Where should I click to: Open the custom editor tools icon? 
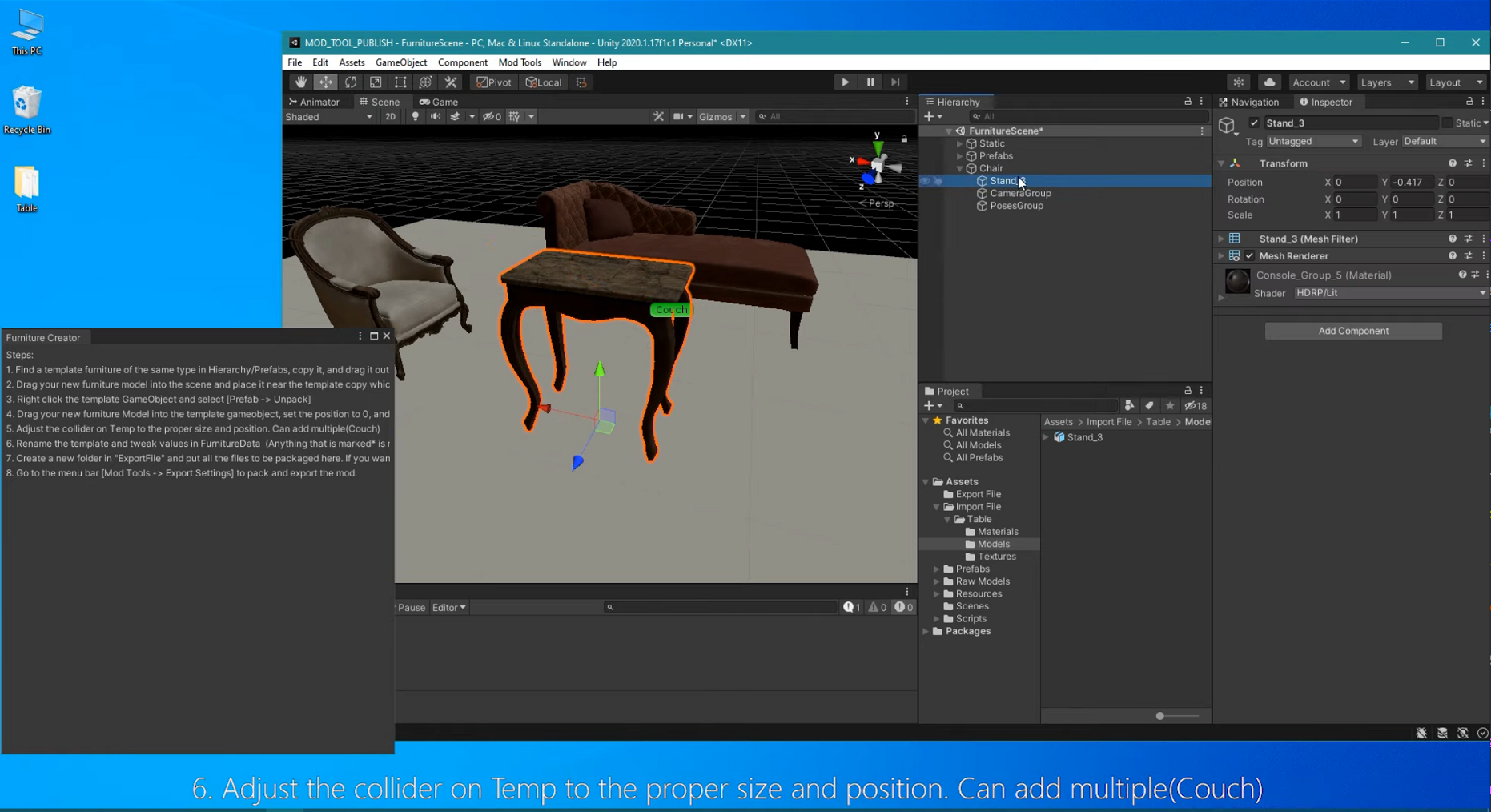451,82
